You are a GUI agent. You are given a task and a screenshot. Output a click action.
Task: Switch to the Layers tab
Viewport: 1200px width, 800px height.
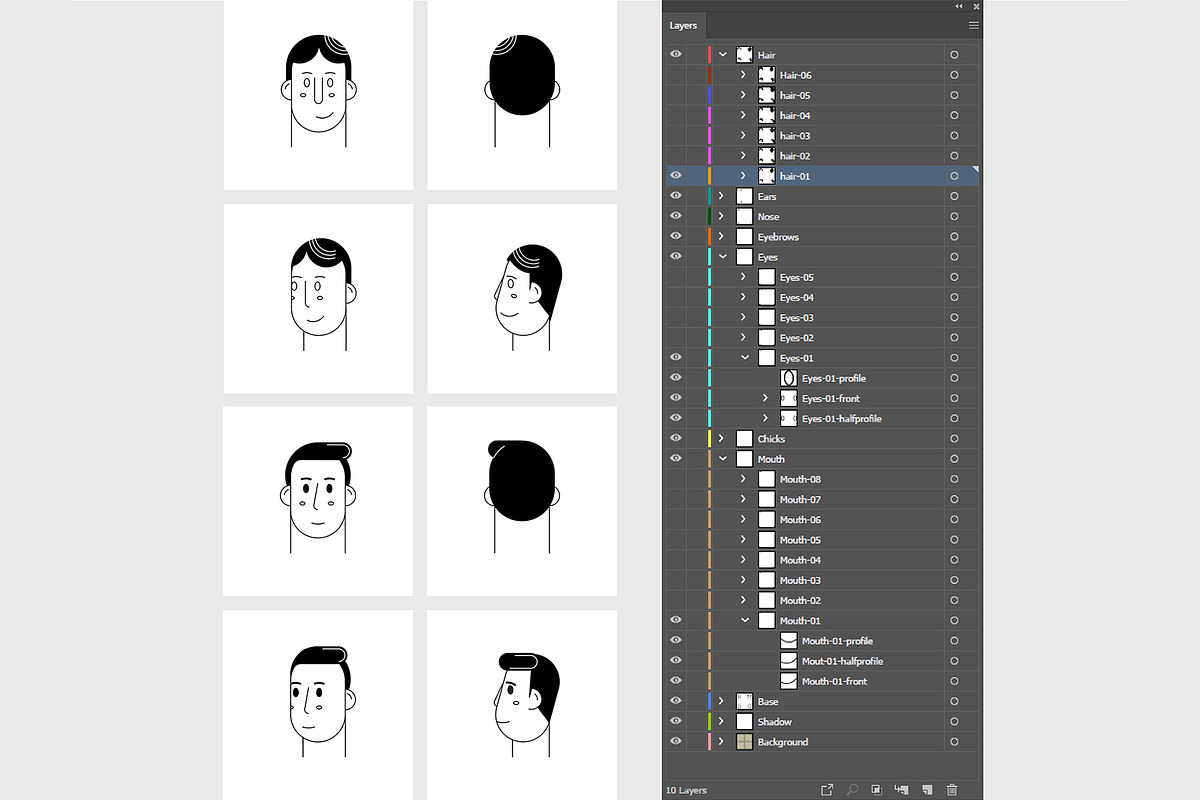coord(684,26)
